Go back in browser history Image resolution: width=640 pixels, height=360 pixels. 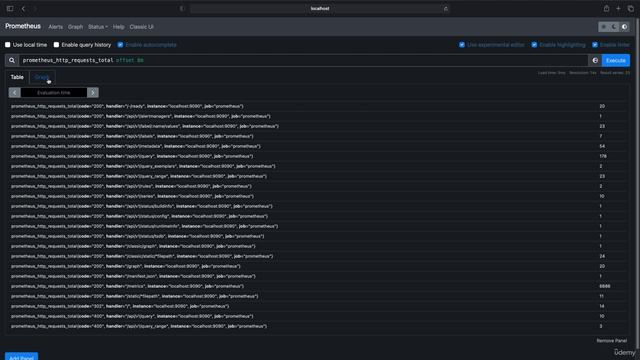tap(23, 9)
